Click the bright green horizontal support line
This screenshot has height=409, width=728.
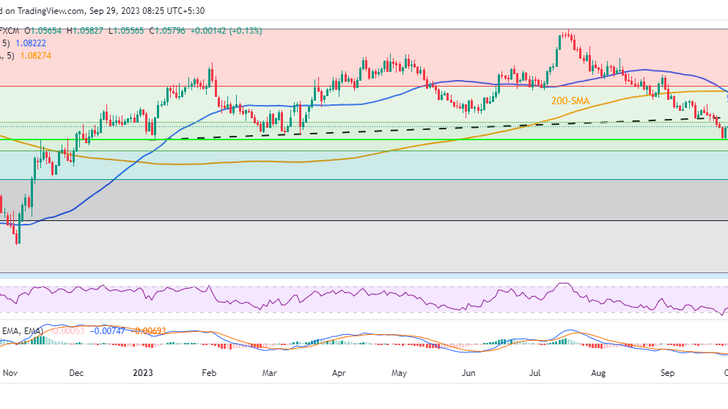[364, 139]
